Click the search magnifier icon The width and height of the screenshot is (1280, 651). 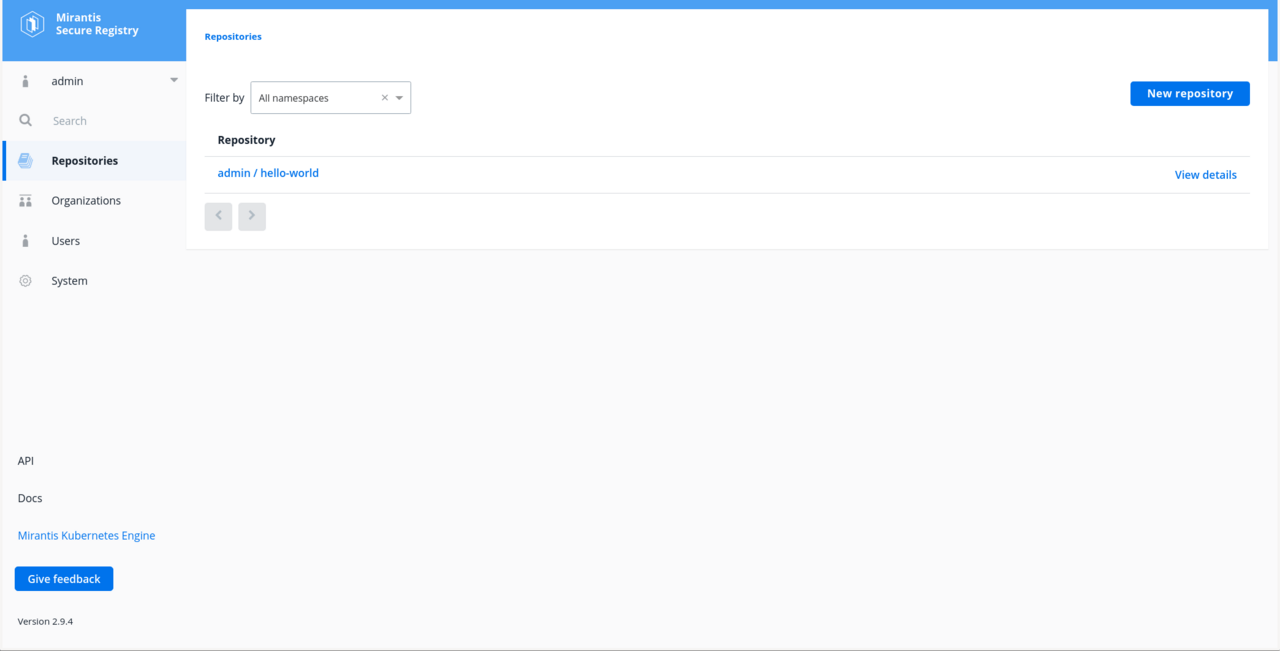point(26,120)
